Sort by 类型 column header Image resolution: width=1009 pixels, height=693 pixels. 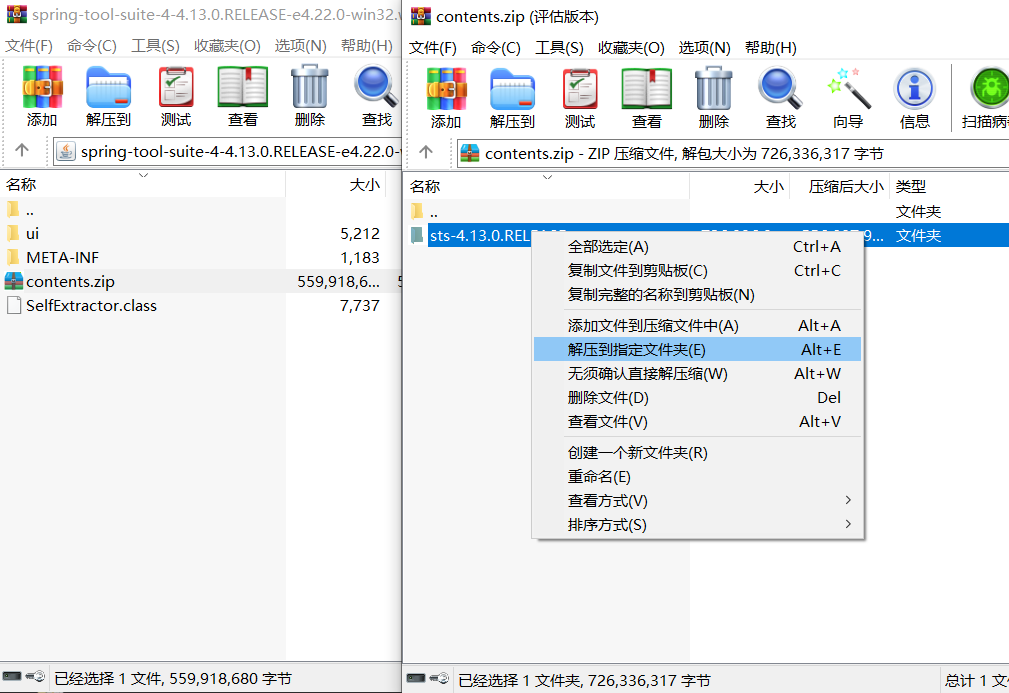[x=949, y=187]
